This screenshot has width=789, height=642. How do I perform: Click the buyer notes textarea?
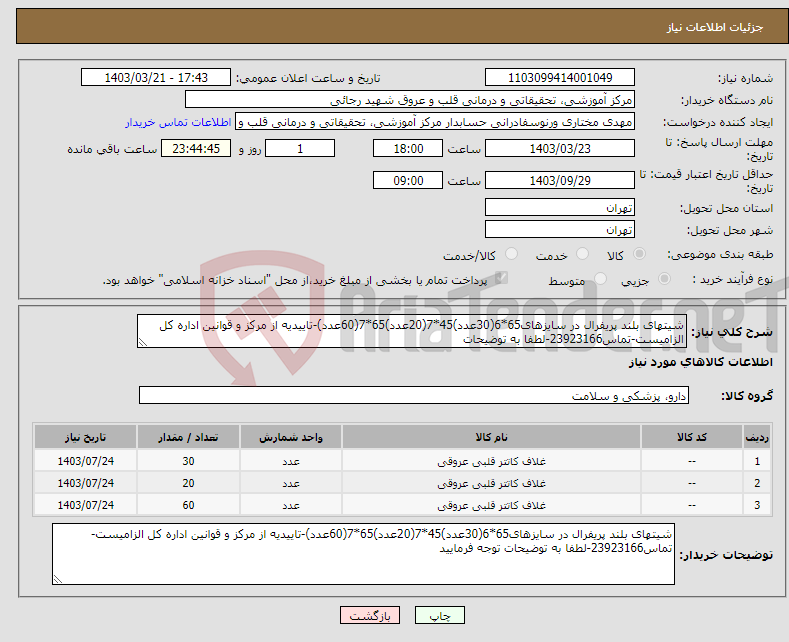[x=363, y=554]
